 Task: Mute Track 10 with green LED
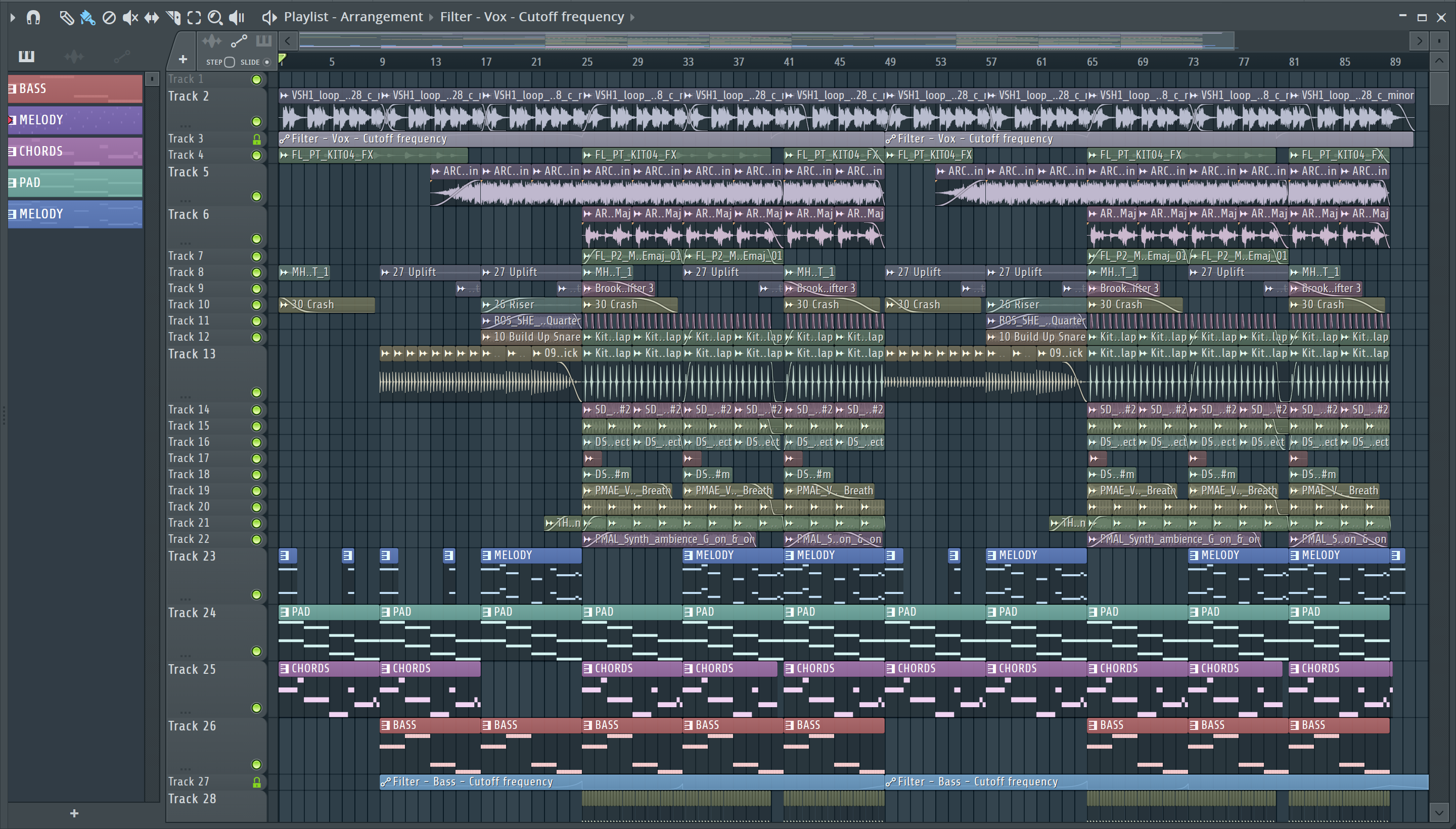(x=256, y=305)
